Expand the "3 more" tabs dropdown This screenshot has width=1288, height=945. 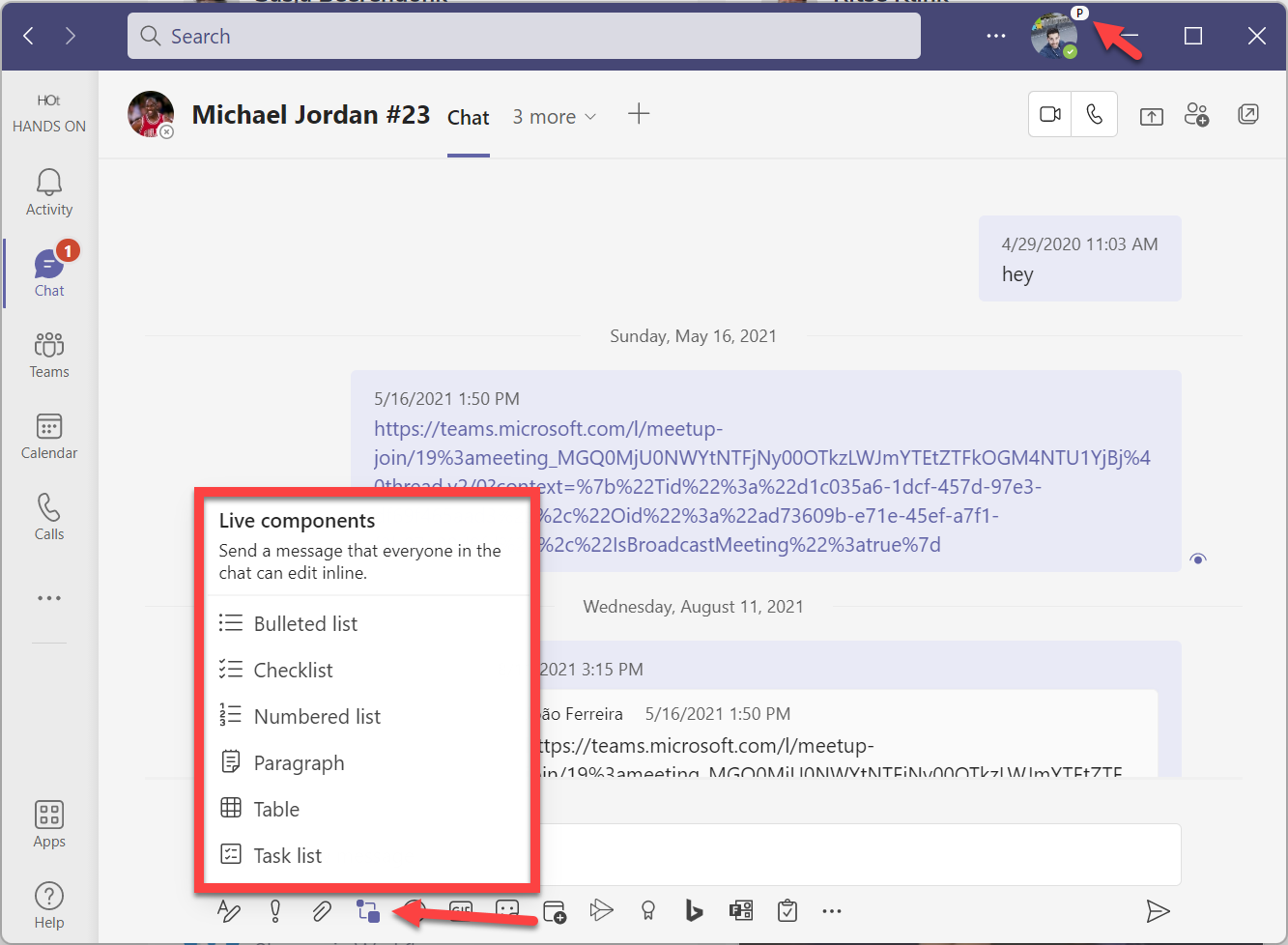(x=555, y=117)
